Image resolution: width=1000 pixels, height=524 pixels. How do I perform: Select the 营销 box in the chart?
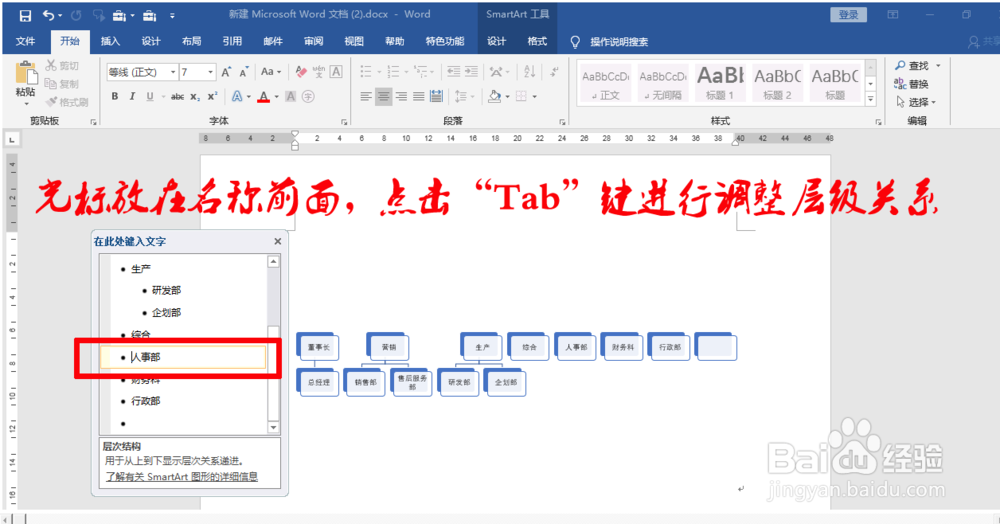coord(388,347)
